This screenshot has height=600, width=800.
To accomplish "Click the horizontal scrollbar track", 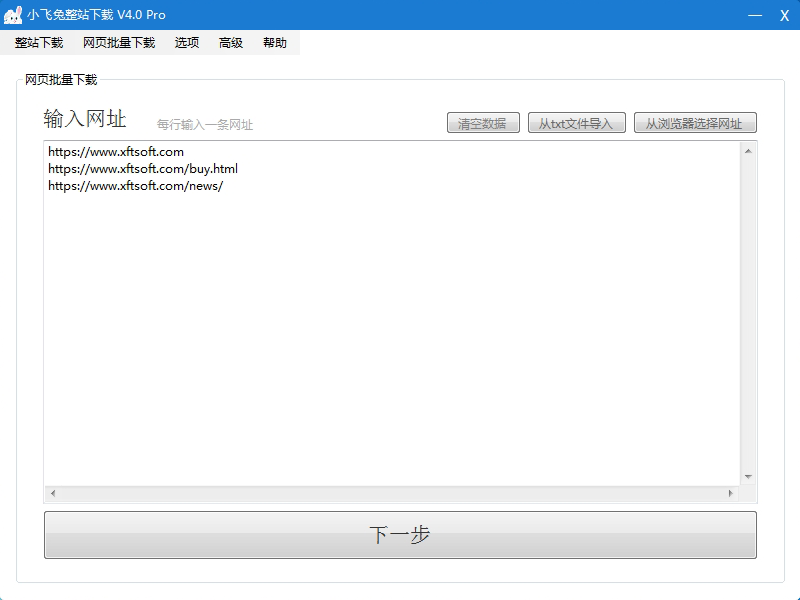I will click(x=390, y=494).
